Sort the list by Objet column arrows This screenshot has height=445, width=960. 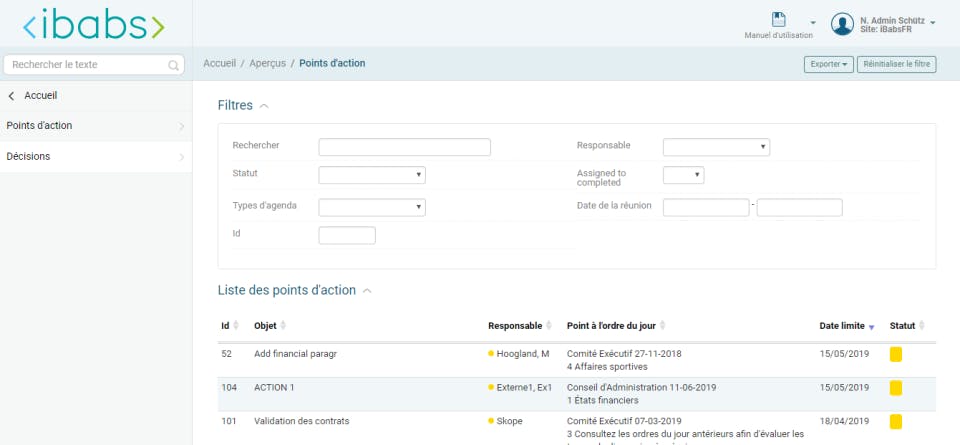click(284, 326)
